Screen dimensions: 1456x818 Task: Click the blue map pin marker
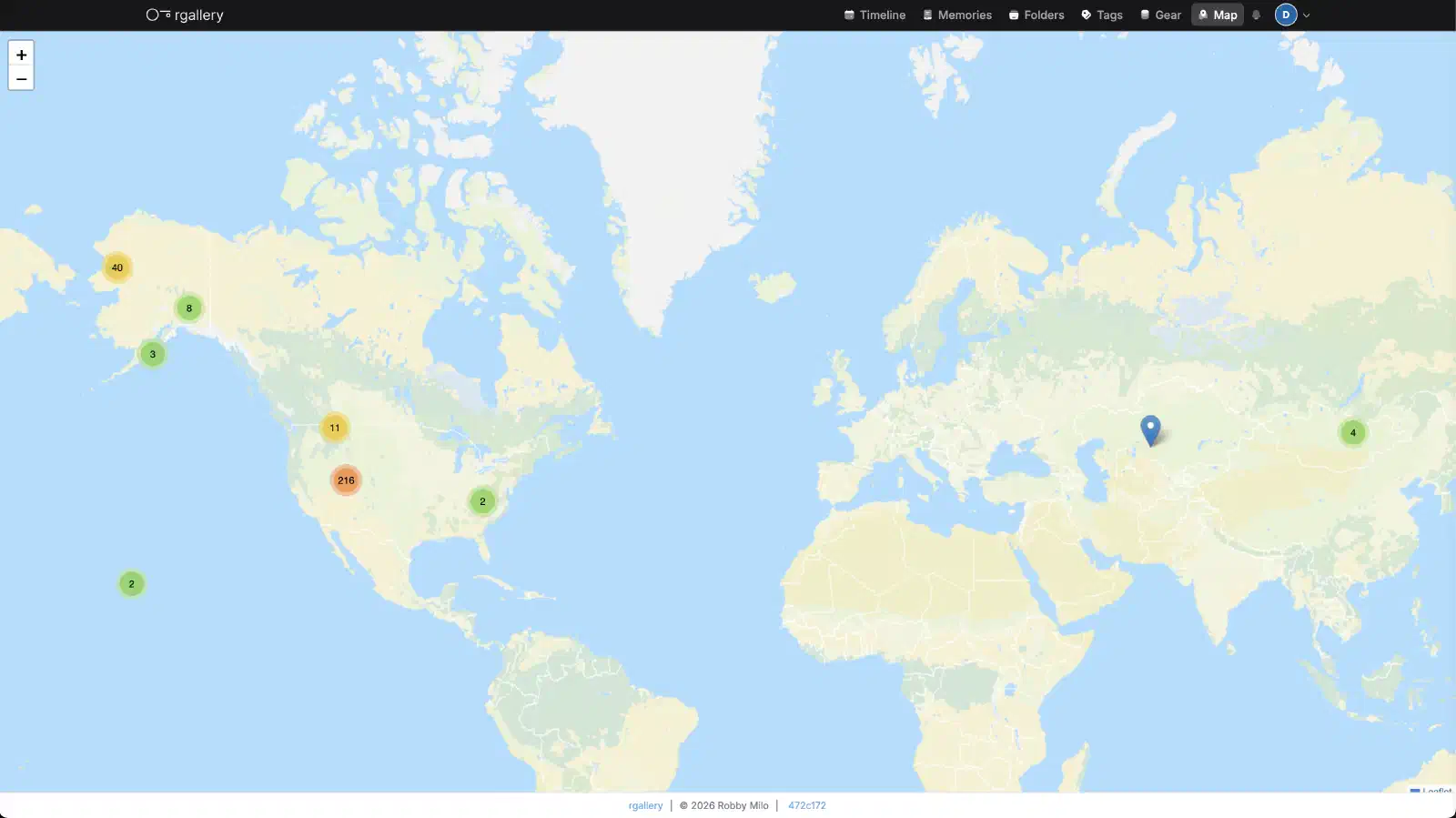(1150, 429)
